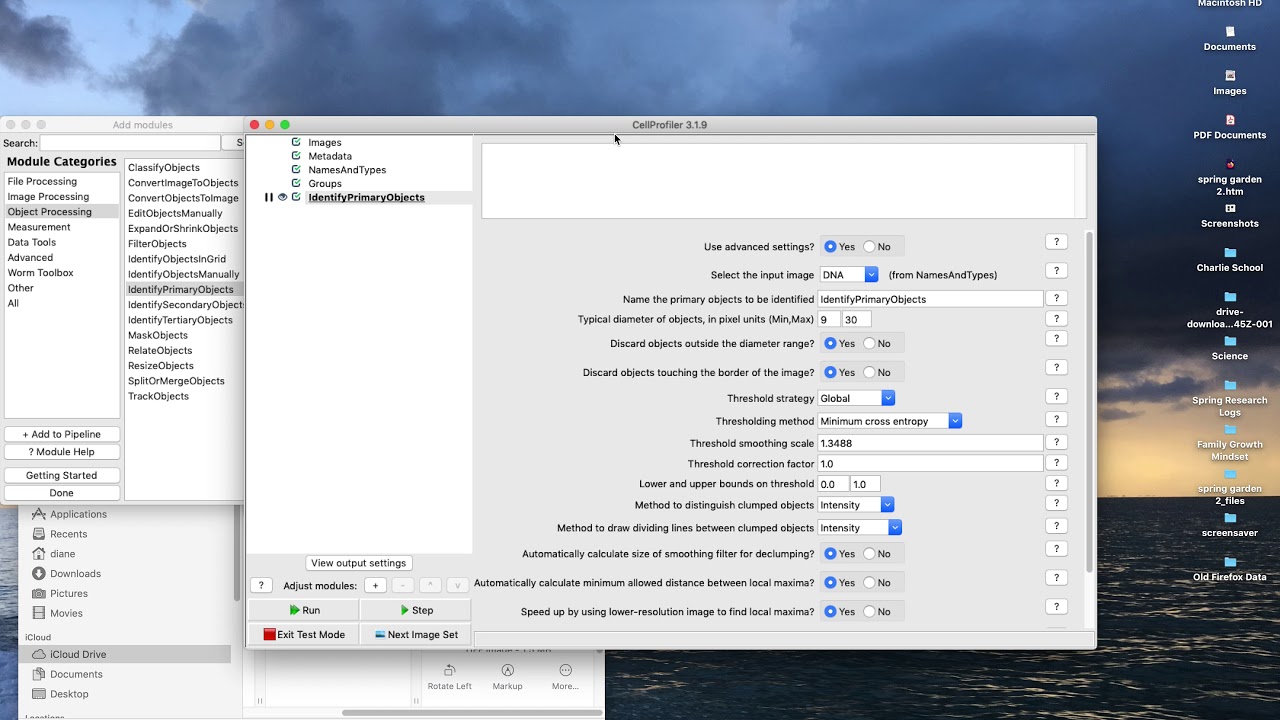Click Next Image Set button
Viewport: 1280px width, 720px height.
coord(416,634)
